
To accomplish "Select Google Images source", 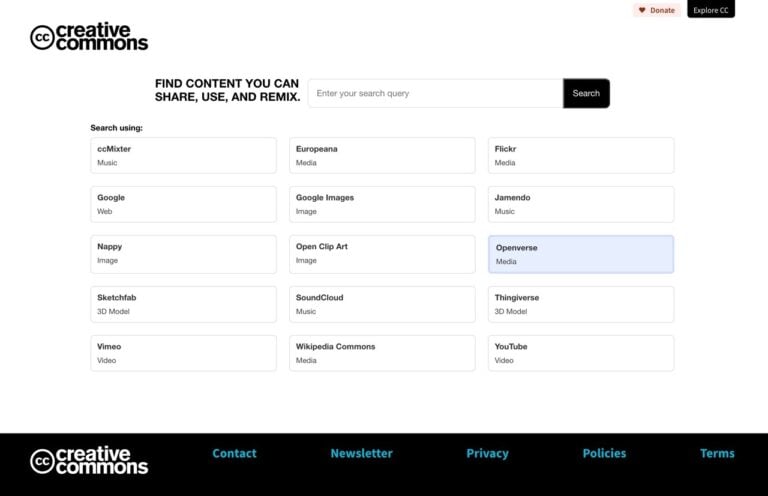I will pyautogui.click(x=382, y=204).
